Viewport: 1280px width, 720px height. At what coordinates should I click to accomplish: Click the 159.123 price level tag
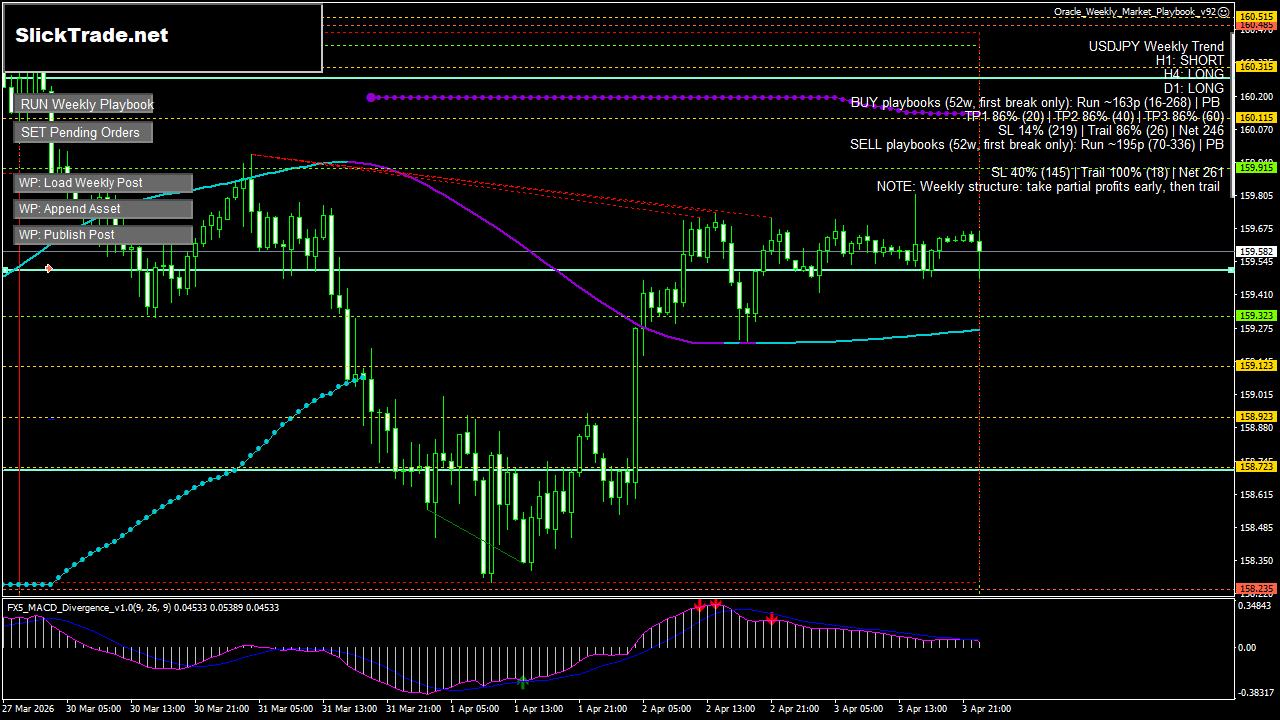1256,366
